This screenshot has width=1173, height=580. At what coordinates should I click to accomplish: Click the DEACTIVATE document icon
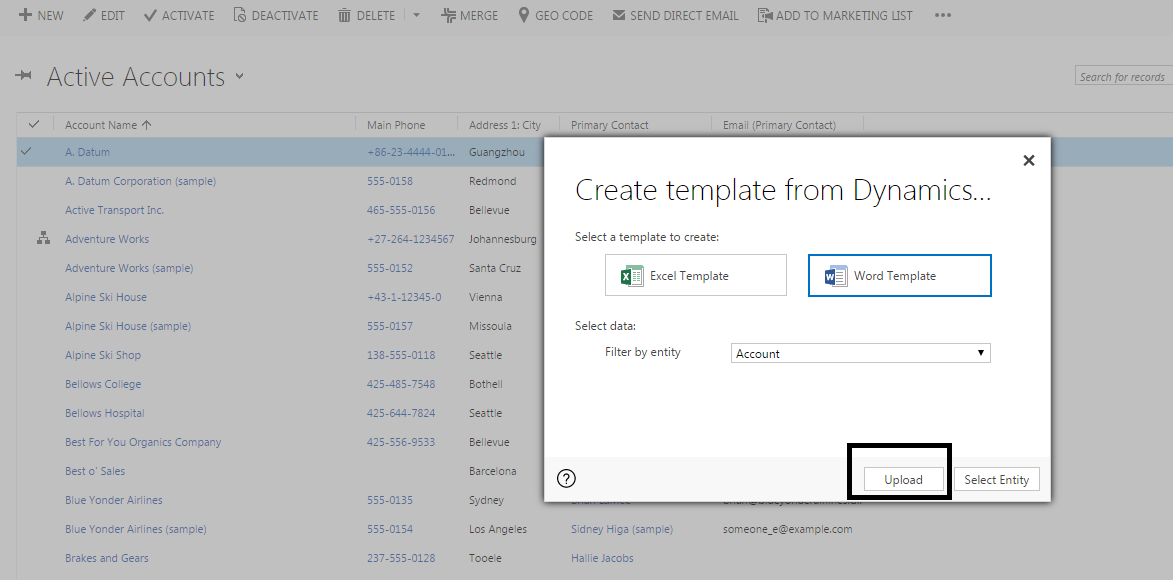tap(239, 15)
